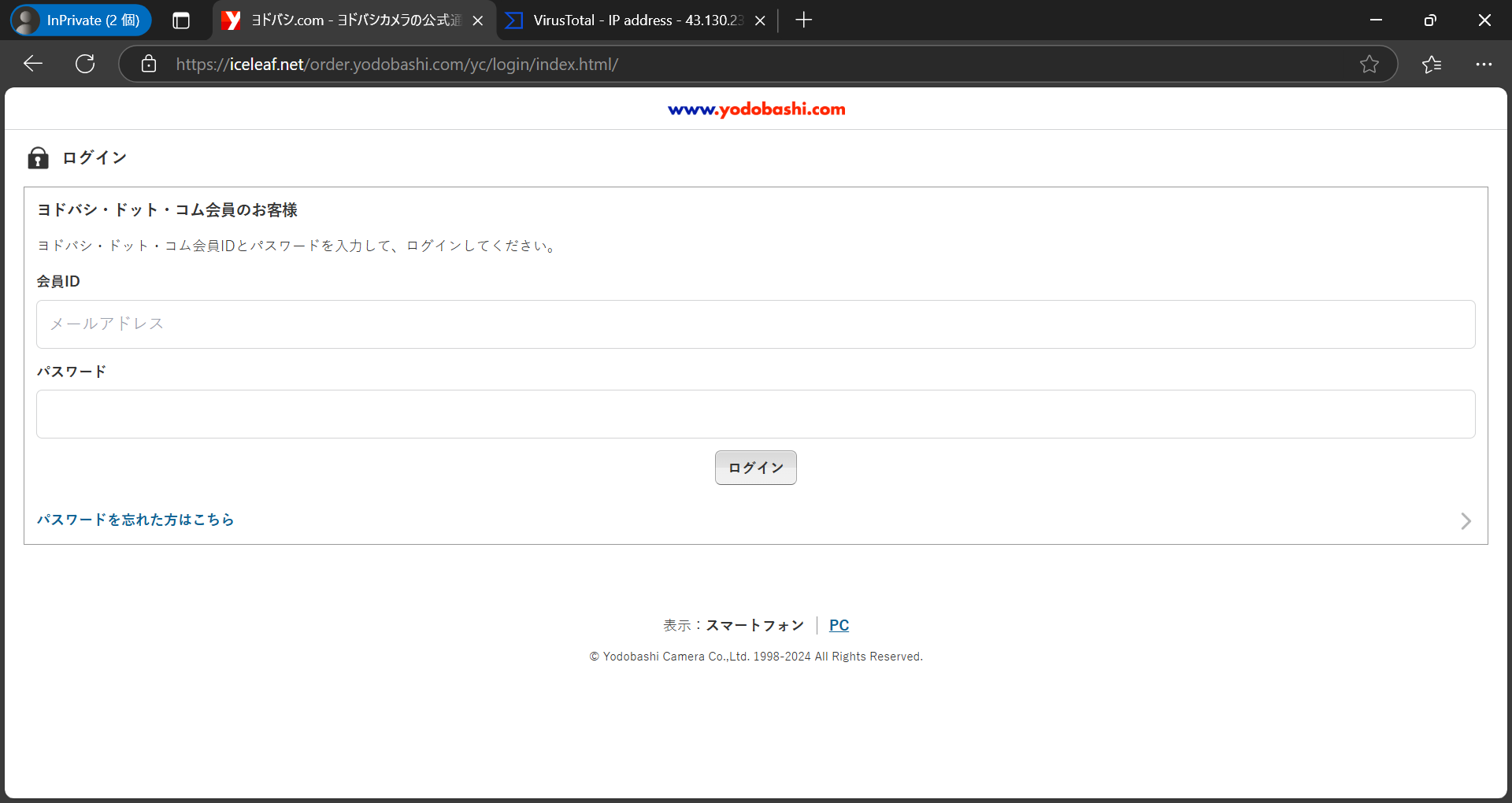This screenshot has height=803, width=1512.
Task: Add page to favorites star icon
Action: 1369,64
